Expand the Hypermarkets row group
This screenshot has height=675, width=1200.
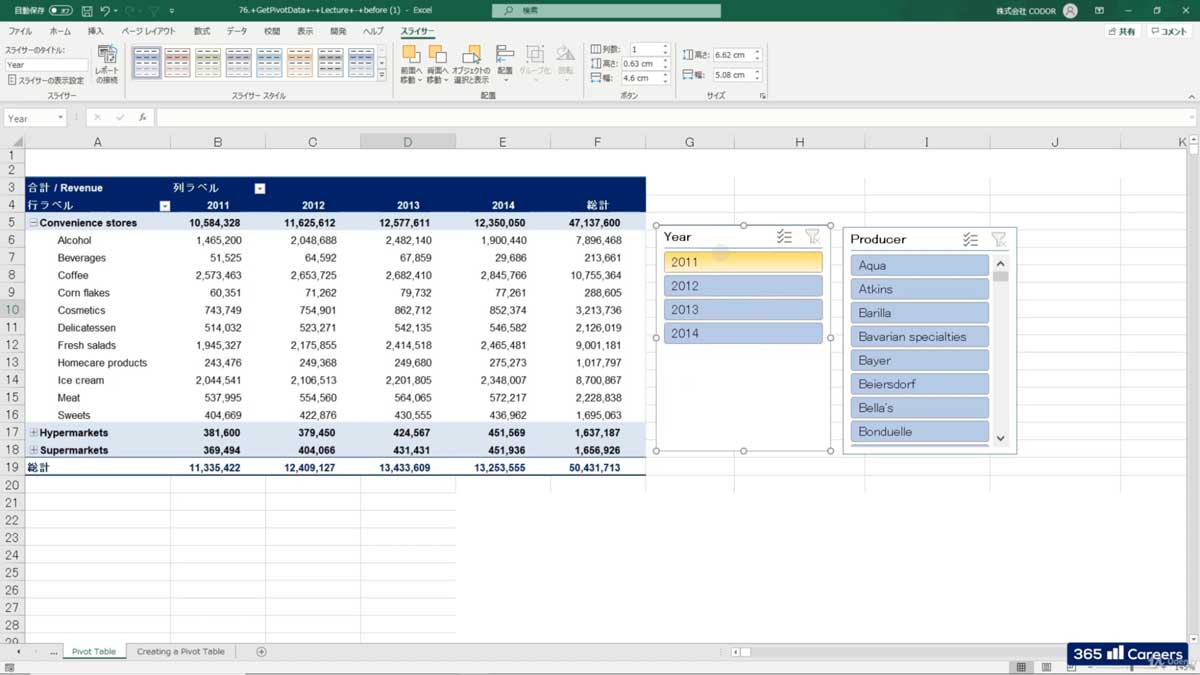(32, 432)
